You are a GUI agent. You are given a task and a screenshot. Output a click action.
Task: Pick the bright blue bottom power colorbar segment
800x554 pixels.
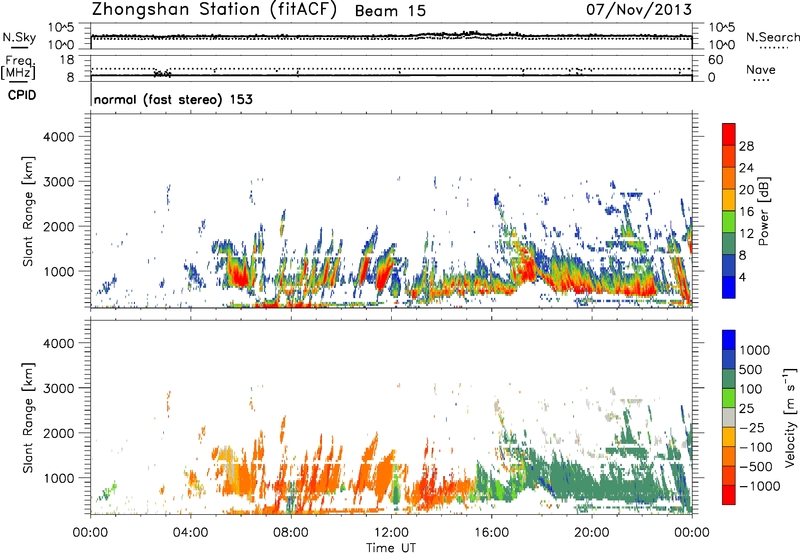click(729, 288)
